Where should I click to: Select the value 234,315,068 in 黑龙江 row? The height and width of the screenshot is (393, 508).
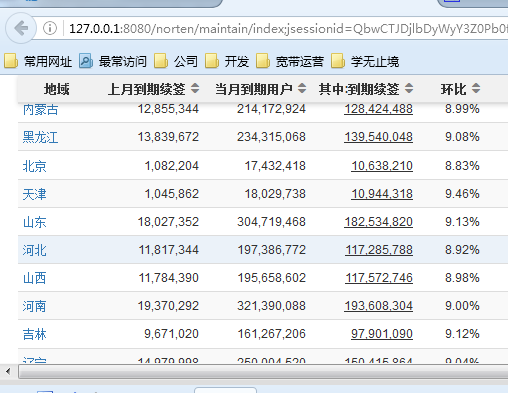tap(271, 137)
